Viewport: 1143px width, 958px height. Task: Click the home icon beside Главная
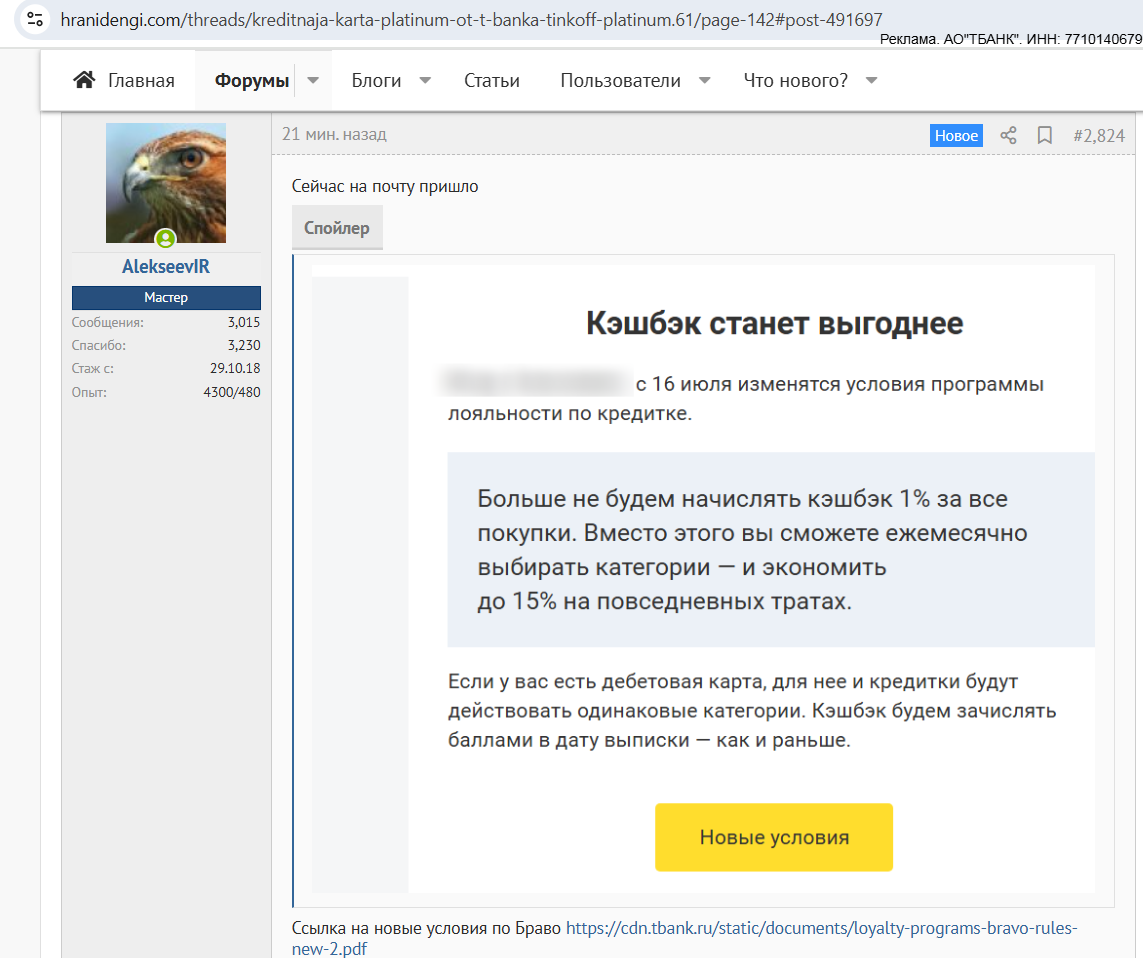(x=84, y=79)
